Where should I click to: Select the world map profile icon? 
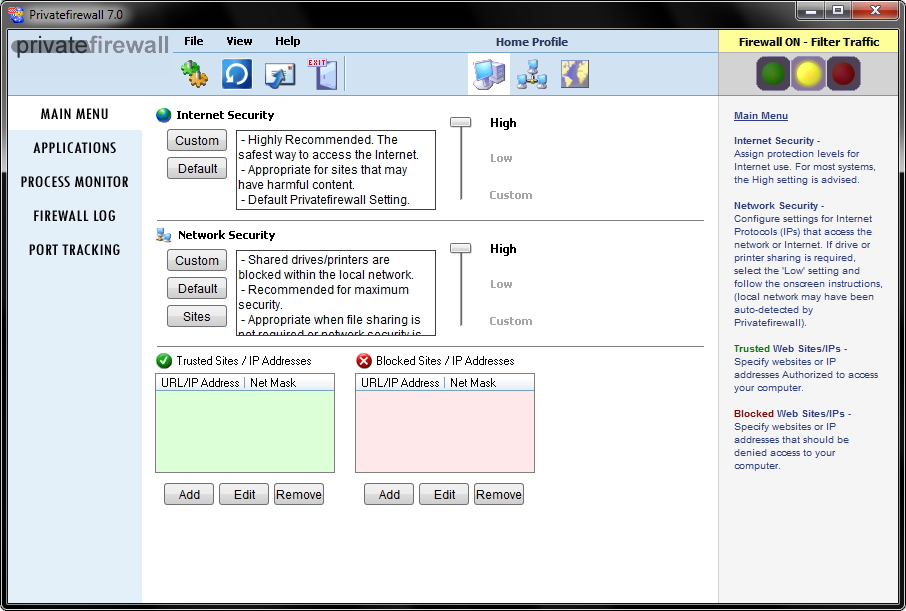click(x=574, y=74)
